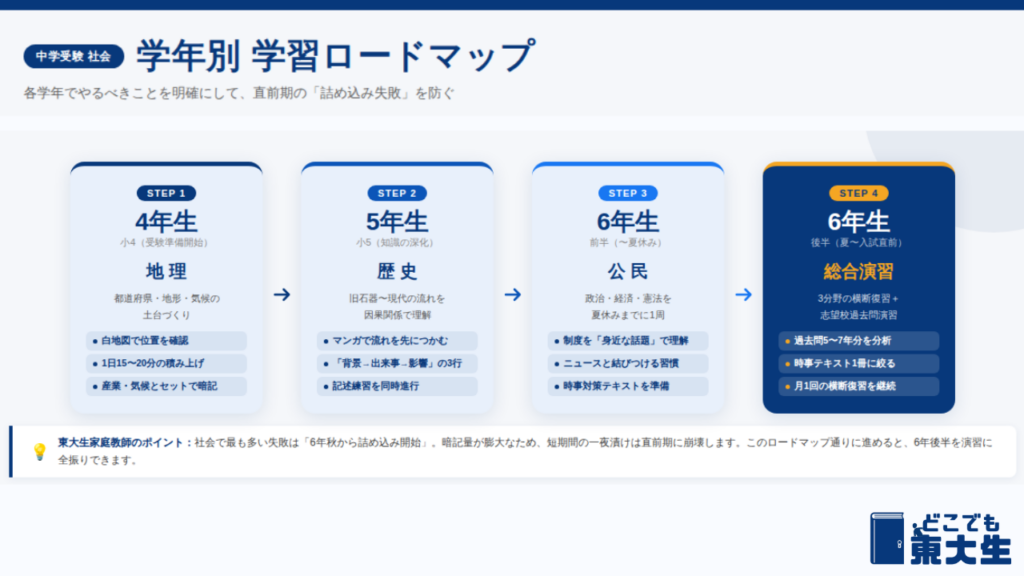This screenshot has height=576, width=1024.
Task: Click the 6年生 heading in STEP 3 card
Action: [628, 222]
